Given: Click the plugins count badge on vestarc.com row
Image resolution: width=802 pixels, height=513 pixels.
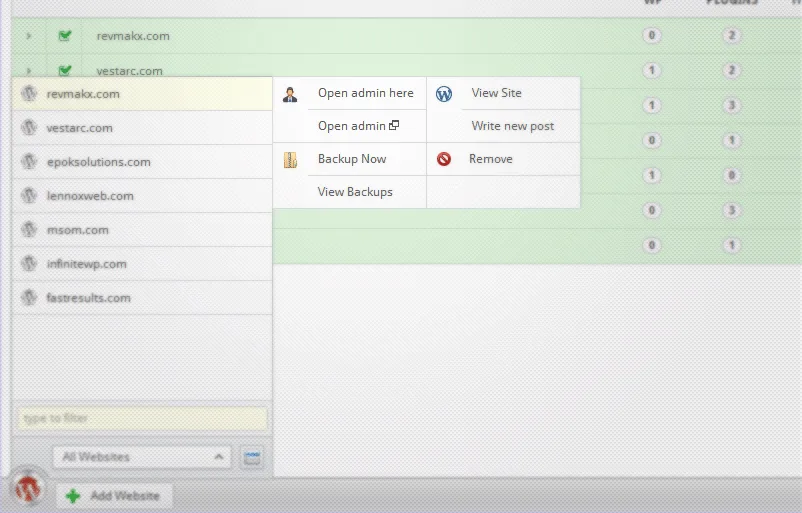Looking at the screenshot, I should click(x=731, y=70).
